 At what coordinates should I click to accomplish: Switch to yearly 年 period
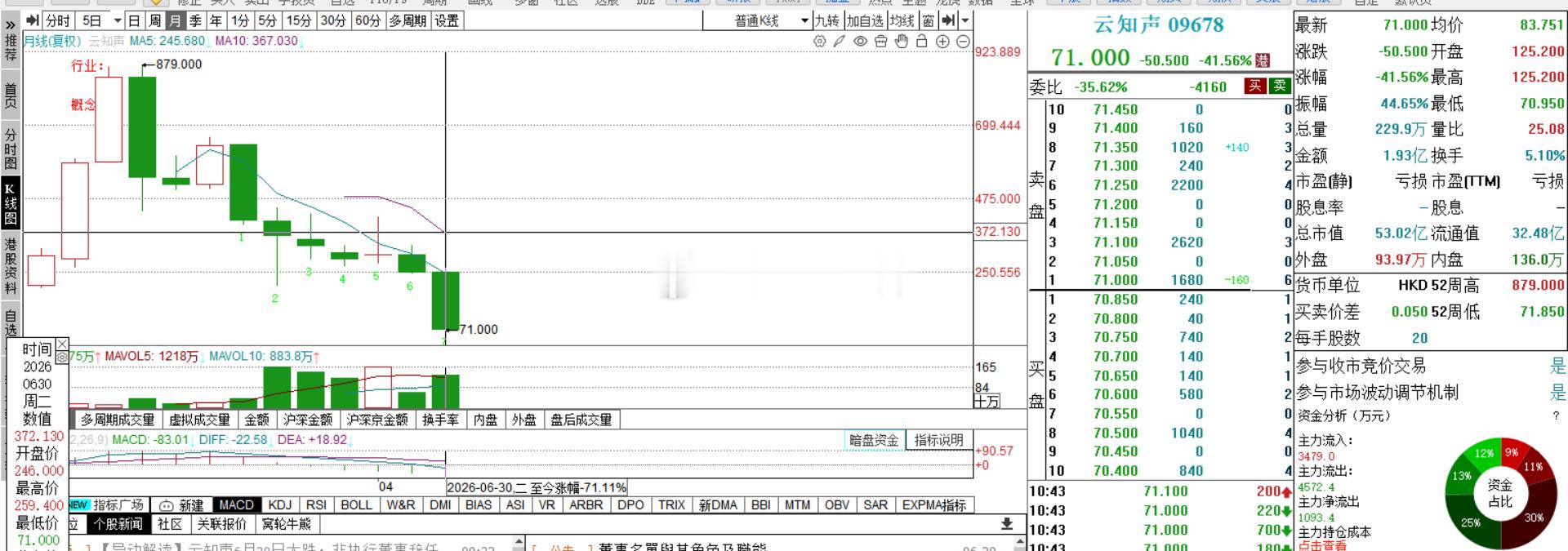(x=216, y=20)
